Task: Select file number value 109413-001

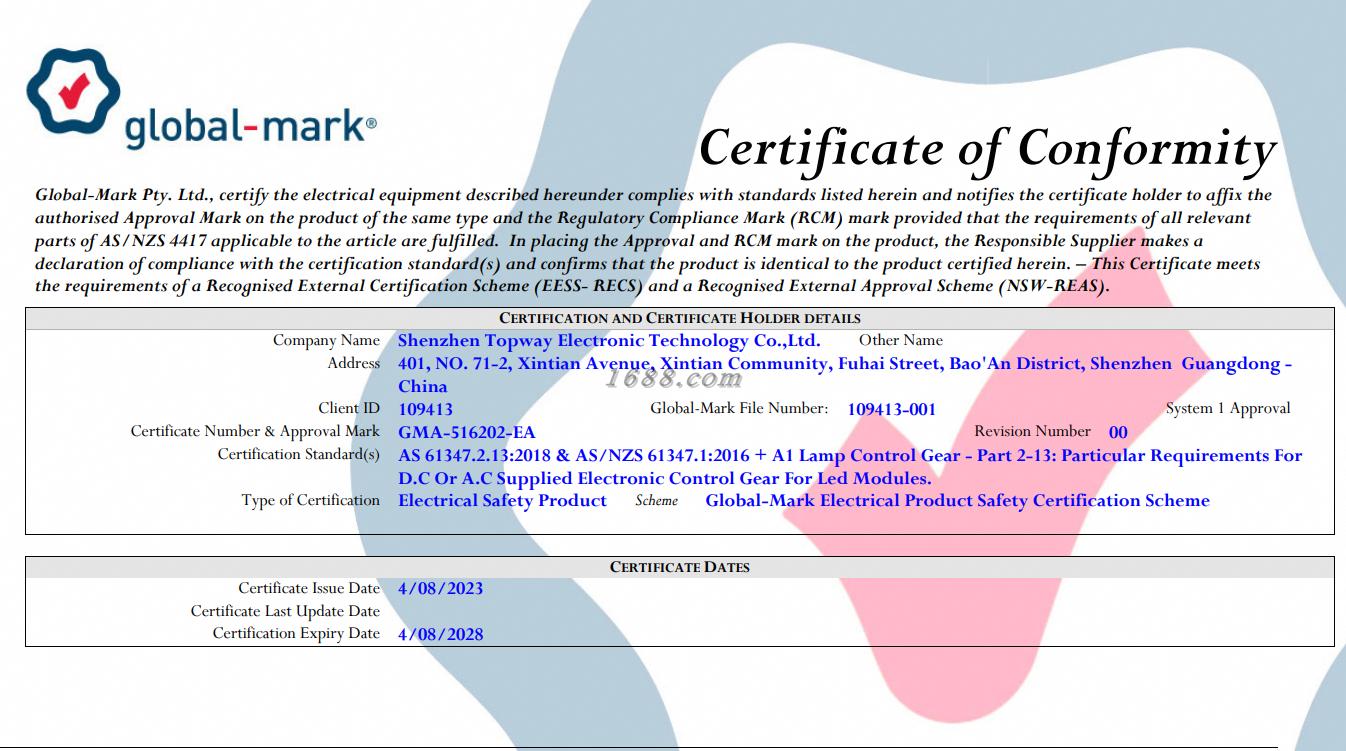Action: tap(892, 409)
